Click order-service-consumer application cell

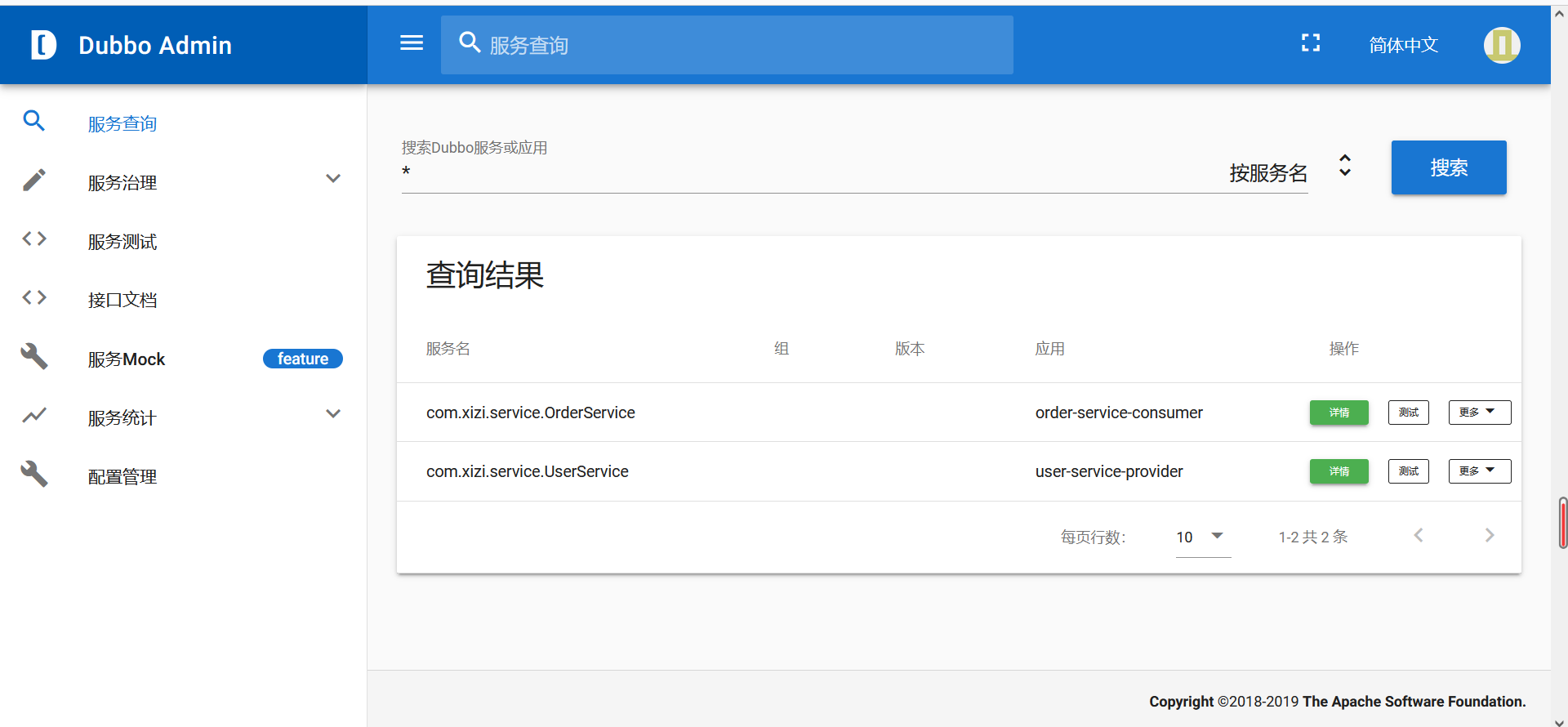(1119, 413)
